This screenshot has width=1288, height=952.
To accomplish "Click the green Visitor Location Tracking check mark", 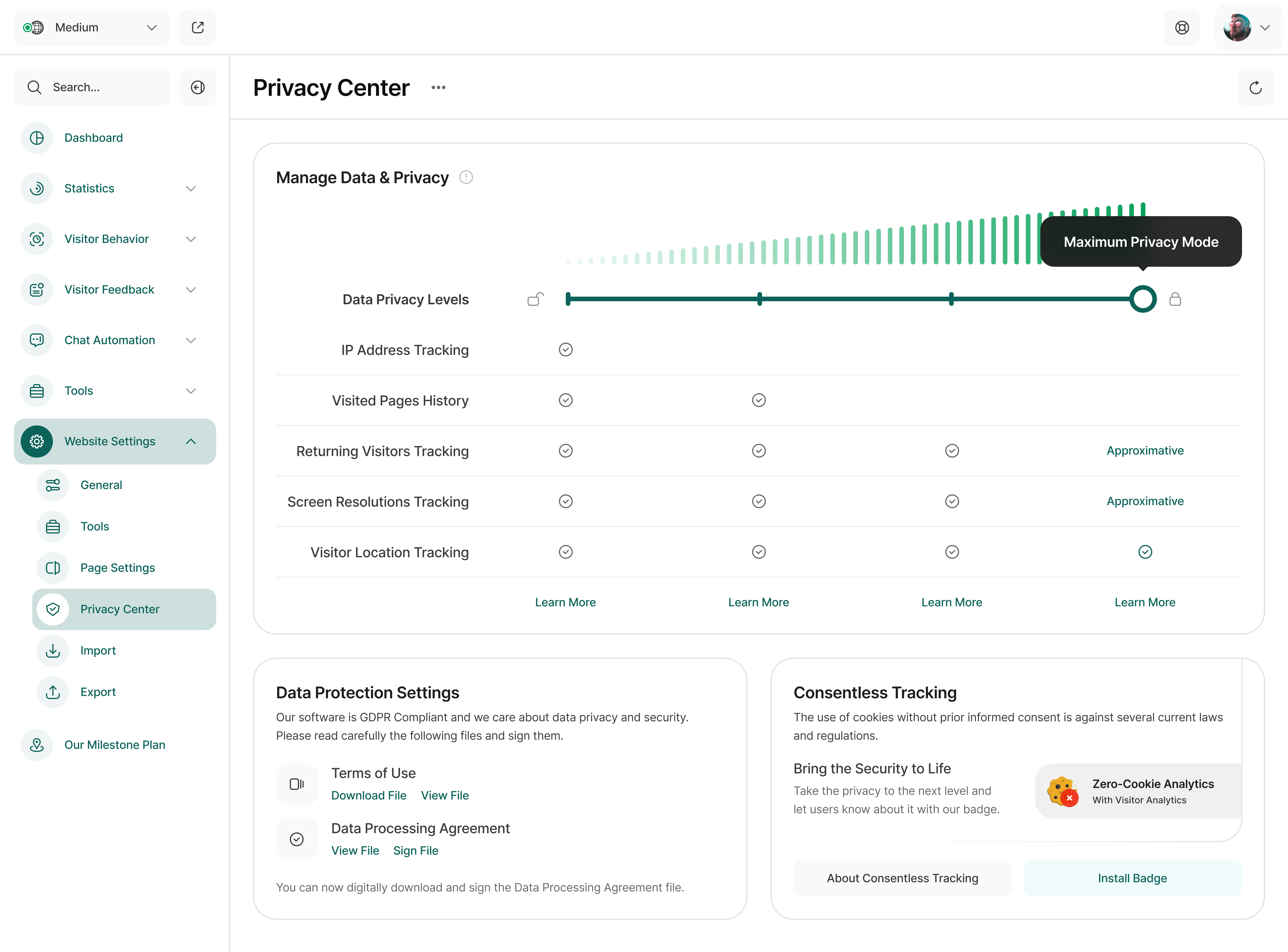I will [x=1145, y=552].
